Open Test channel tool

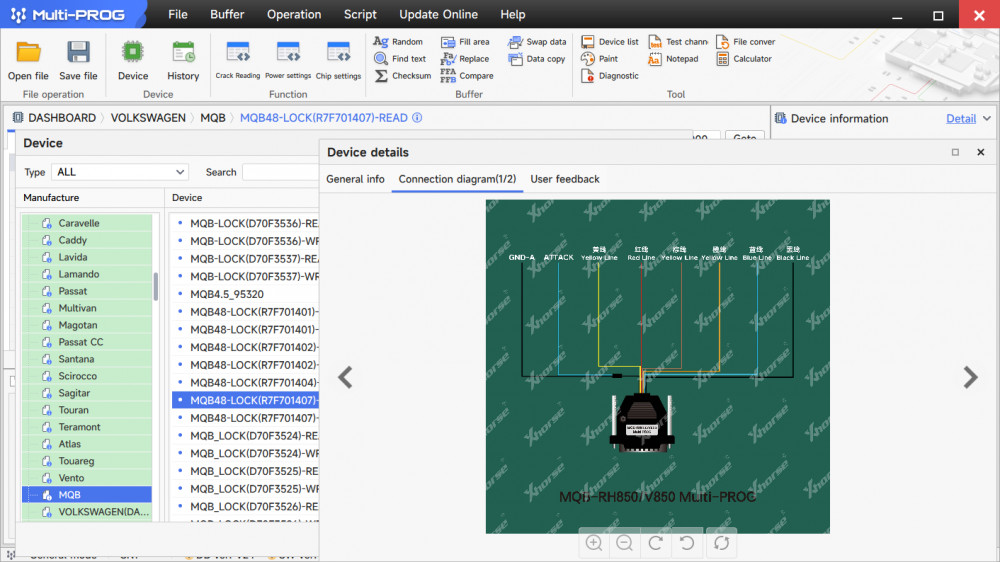[x=678, y=41]
